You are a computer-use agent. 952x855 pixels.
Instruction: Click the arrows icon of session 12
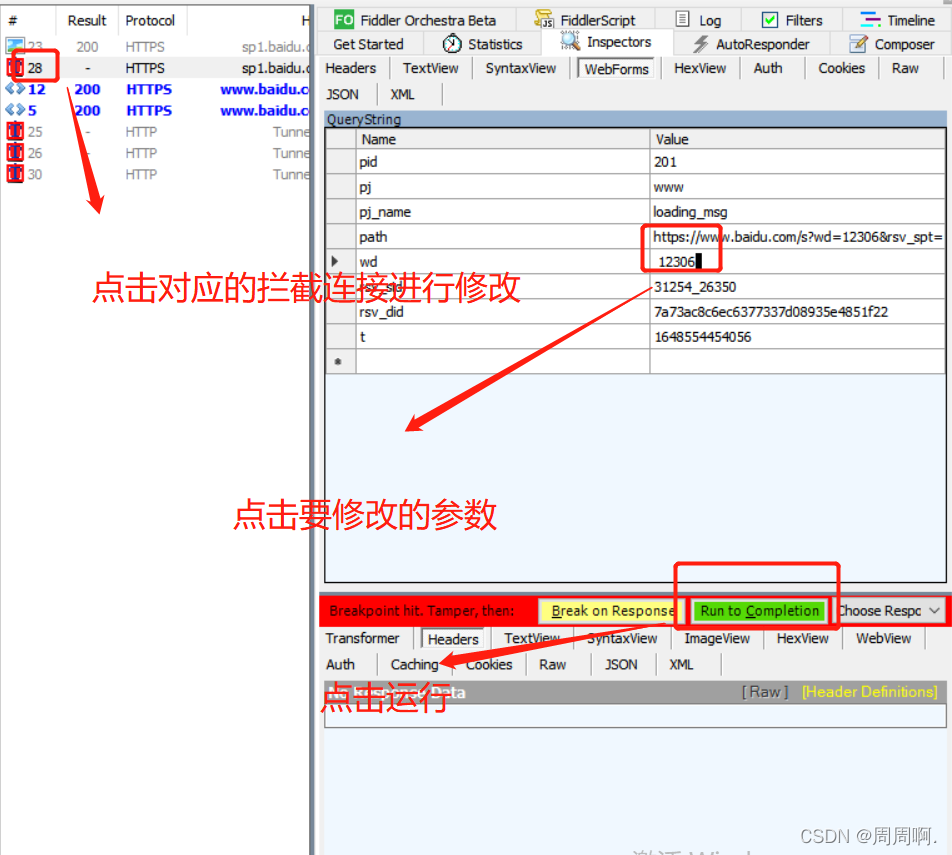pos(15,89)
